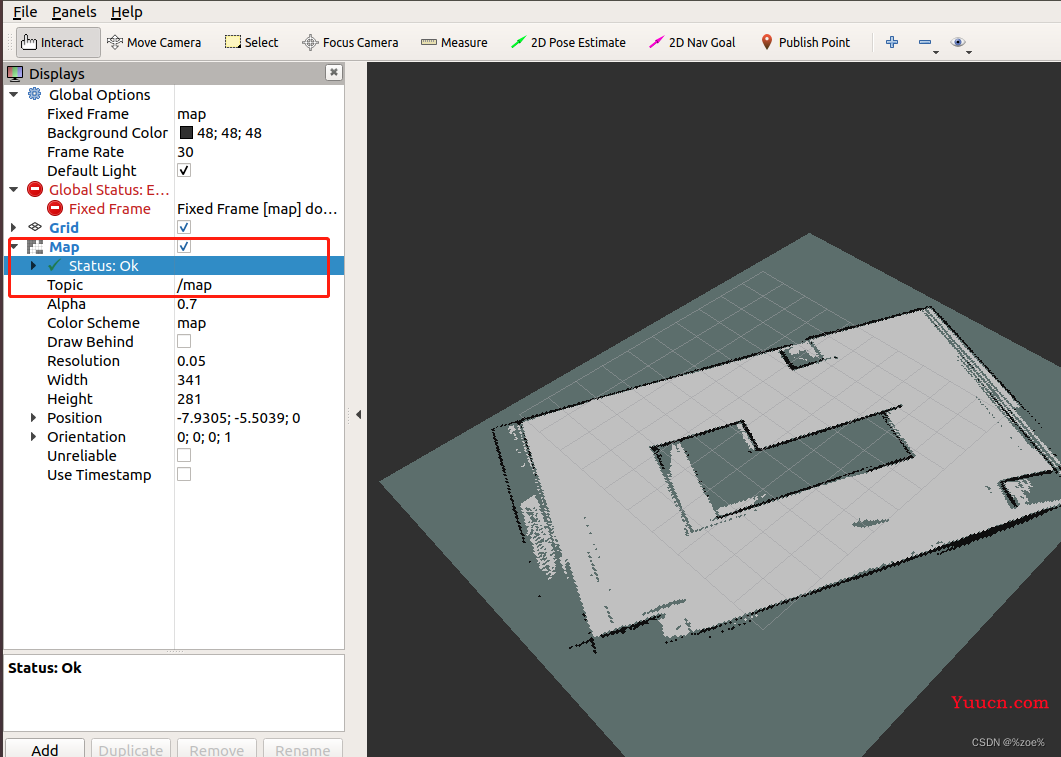Viewport: 1061px width, 757px height.
Task: Click the Background Color swatch
Action: [186, 133]
